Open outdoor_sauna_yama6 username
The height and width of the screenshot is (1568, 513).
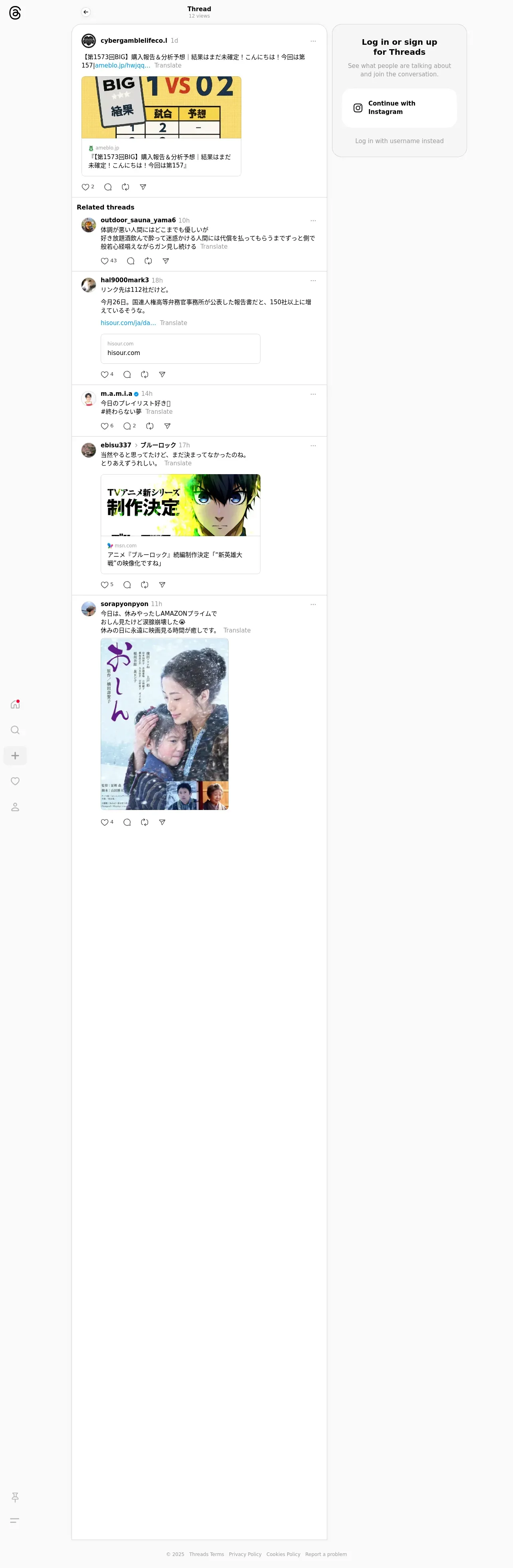pyautogui.click(x=138, y=220)
